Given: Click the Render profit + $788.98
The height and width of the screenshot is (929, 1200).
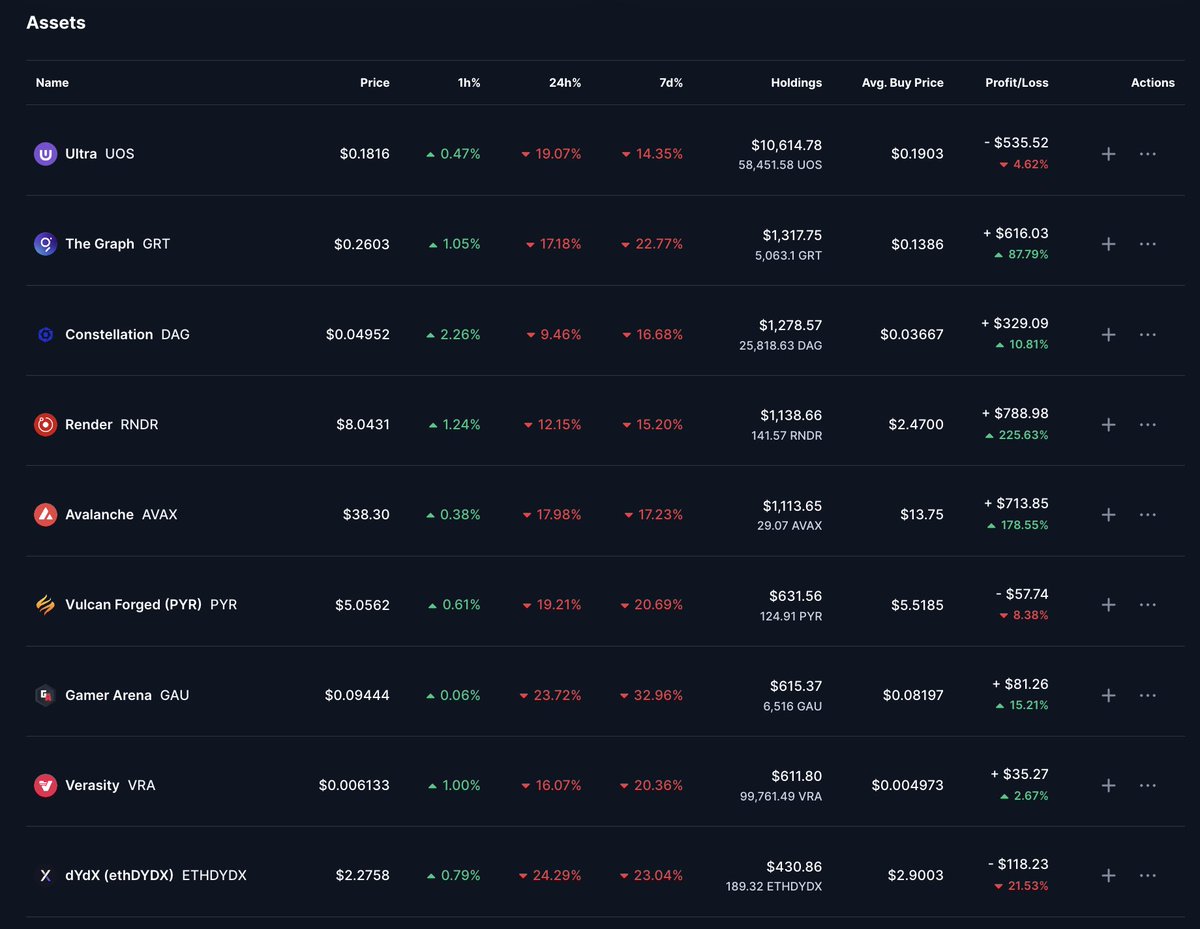Looking at the screenshot, I should point(1016,413).
